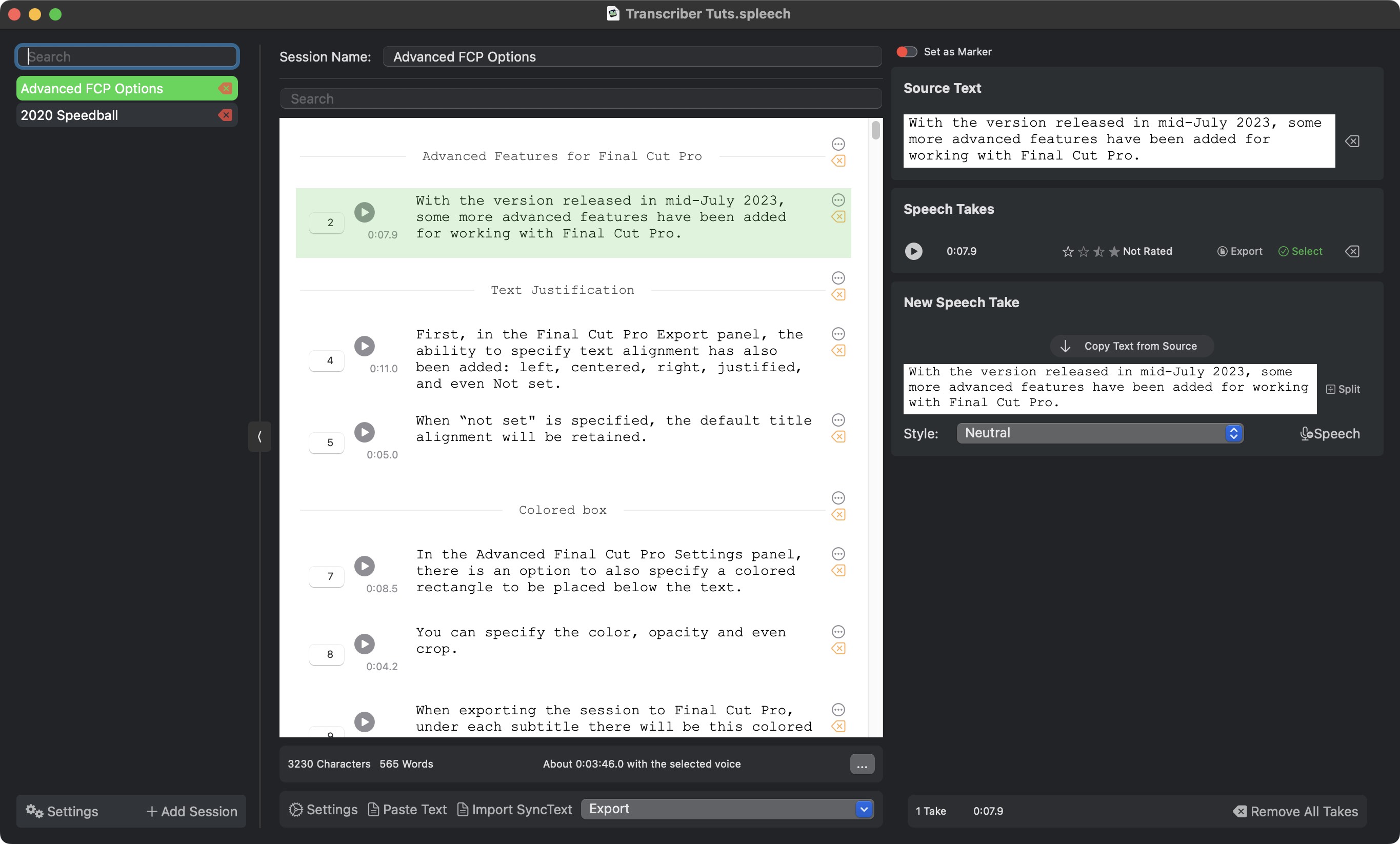Open options for the Text Justification heading
The width and height of the screenshot is (1400, 844).
point(838,278)
